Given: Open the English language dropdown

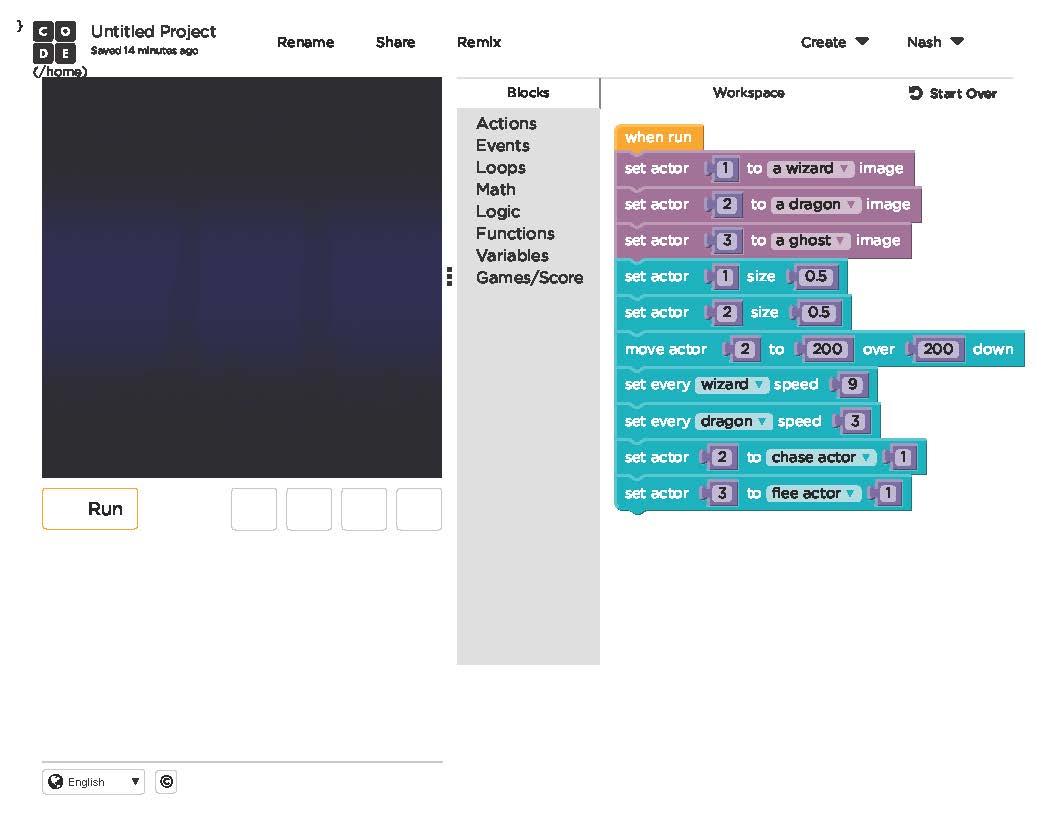Looking at the screenshot, I should click(x=93, y=782).
